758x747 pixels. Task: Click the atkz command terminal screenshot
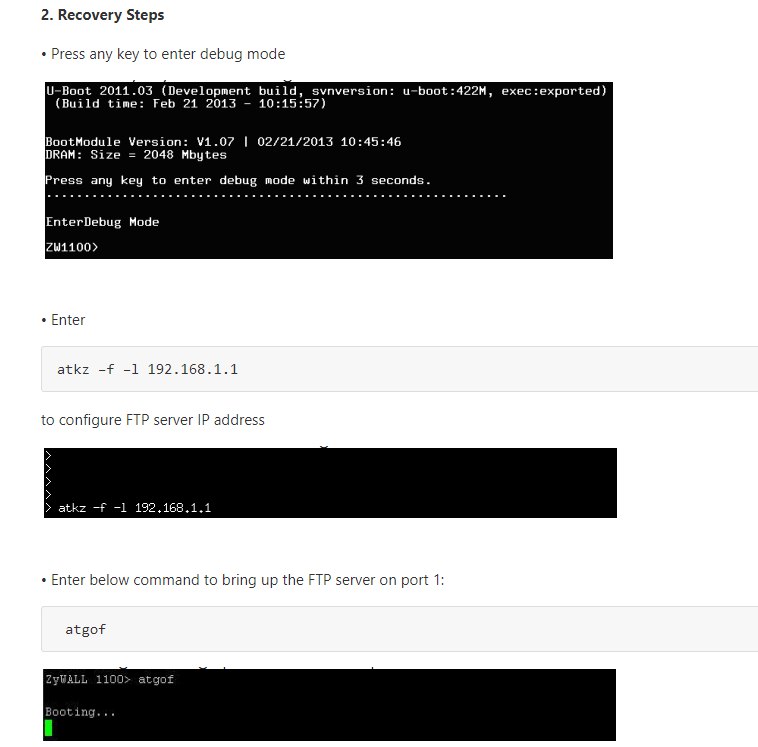pyautogui.click(x=330, y=483)
